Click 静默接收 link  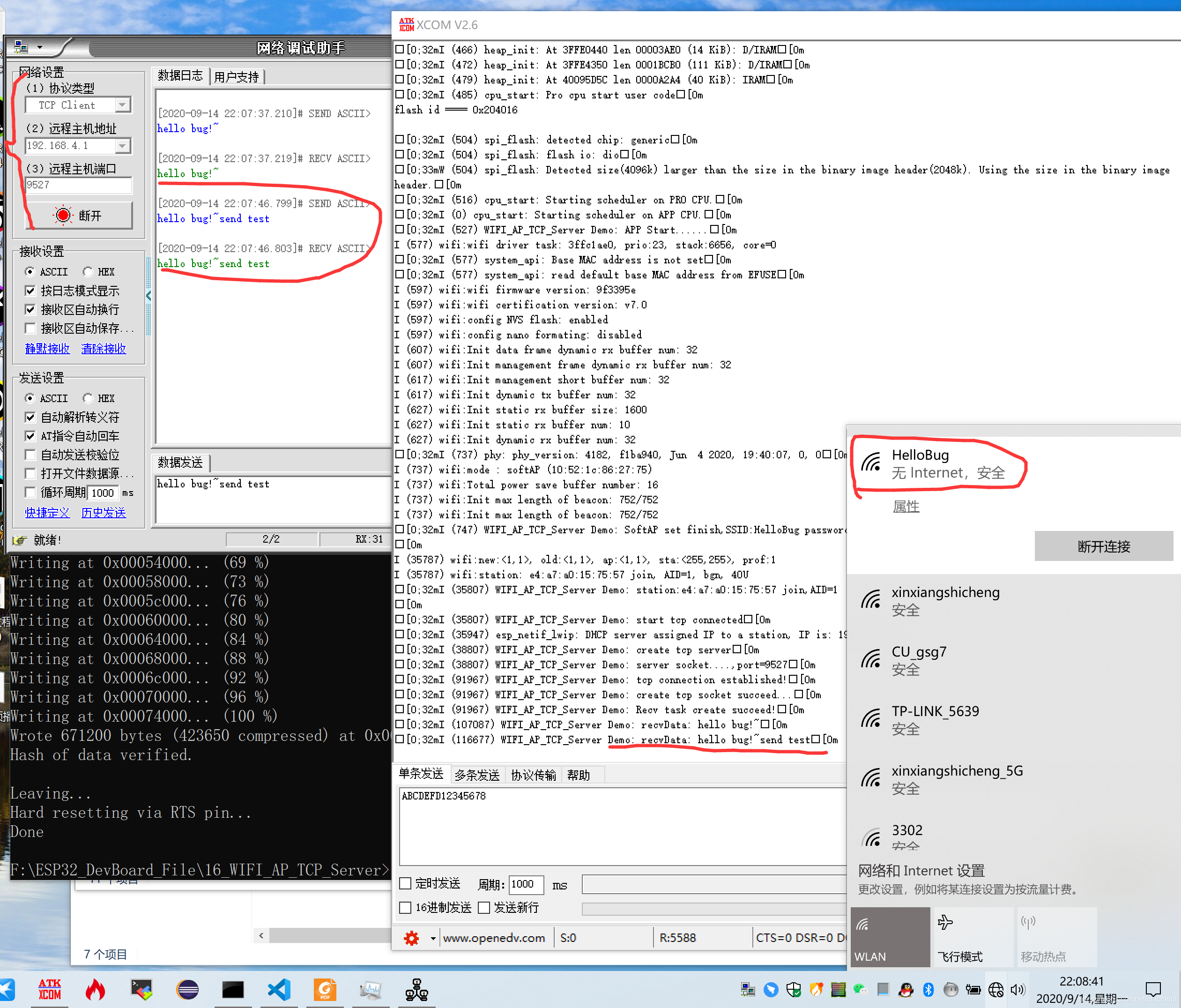point(47,348)
